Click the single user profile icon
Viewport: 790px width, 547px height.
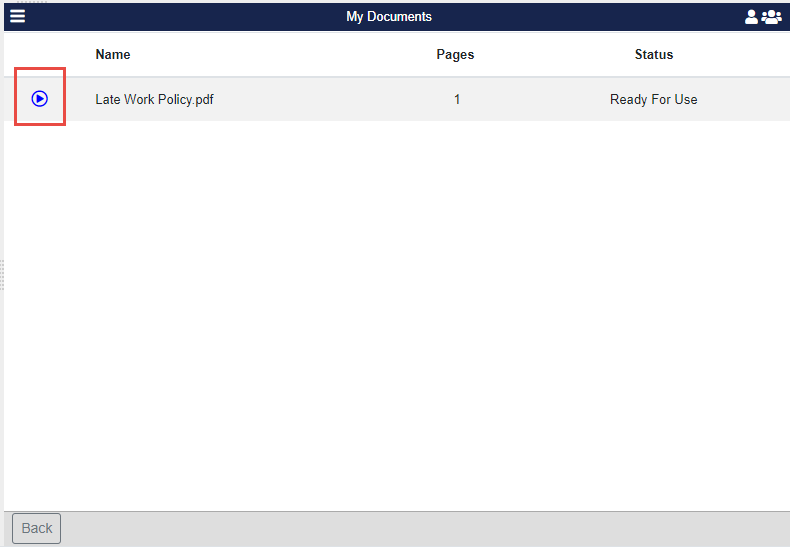[x=751, y=17]
